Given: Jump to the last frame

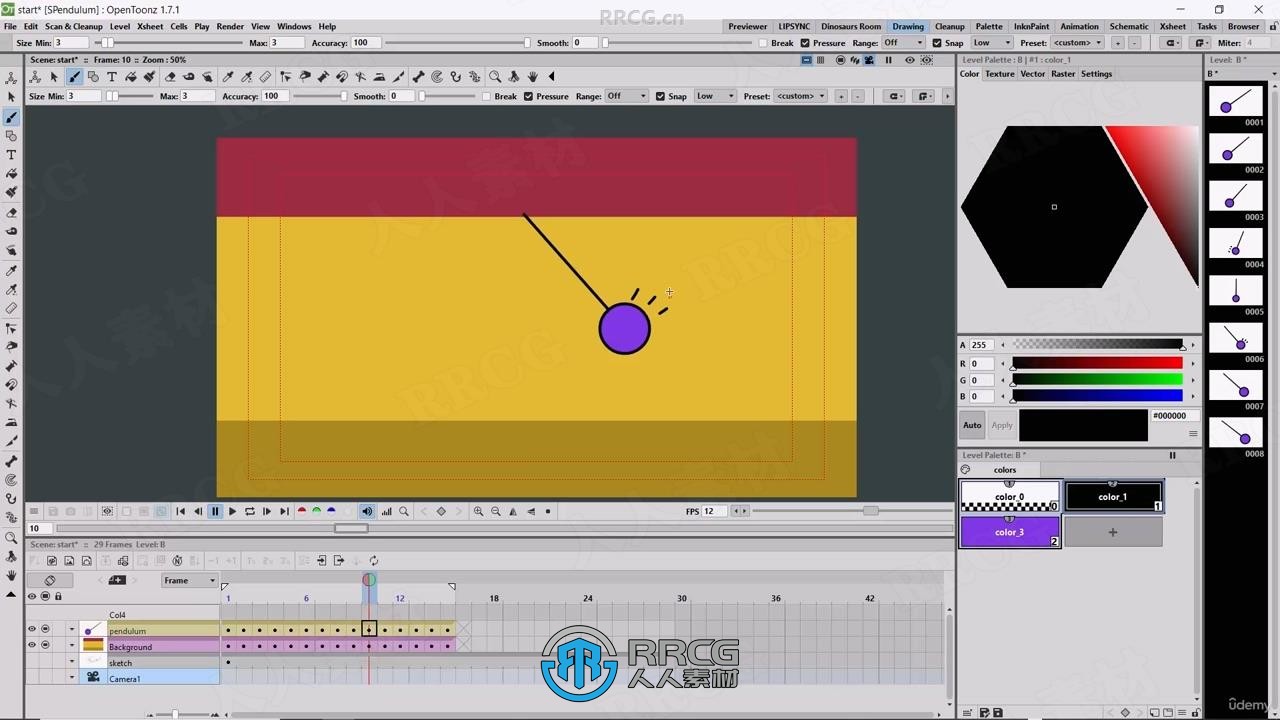Looking at the screenshot, I should point(284,511).
